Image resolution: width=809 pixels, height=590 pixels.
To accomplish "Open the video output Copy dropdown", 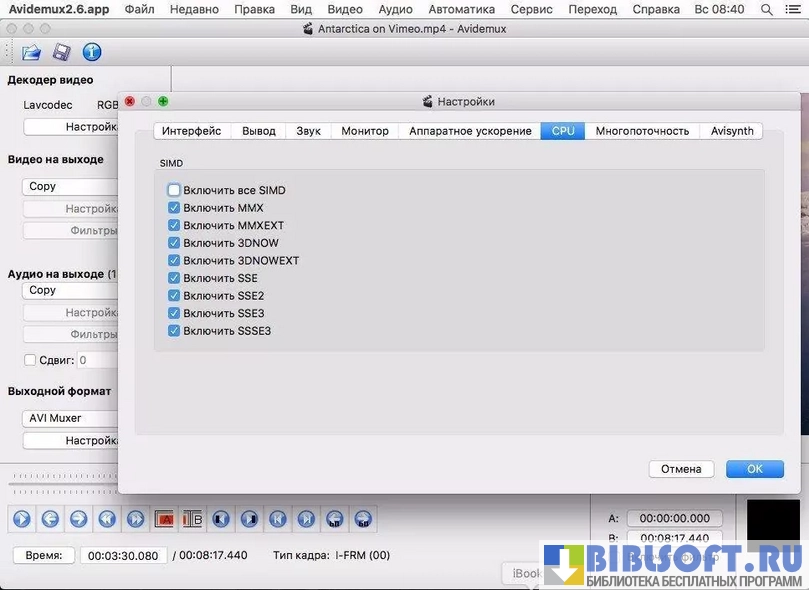I will point(70,186).
